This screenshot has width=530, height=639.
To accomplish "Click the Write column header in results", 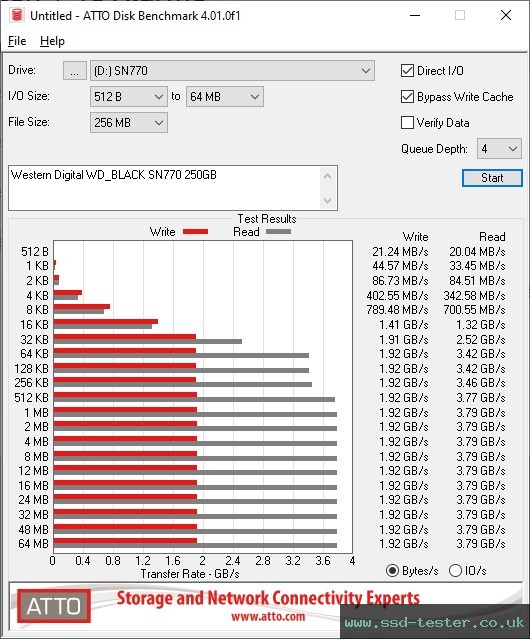I will [x=416, y=237].
